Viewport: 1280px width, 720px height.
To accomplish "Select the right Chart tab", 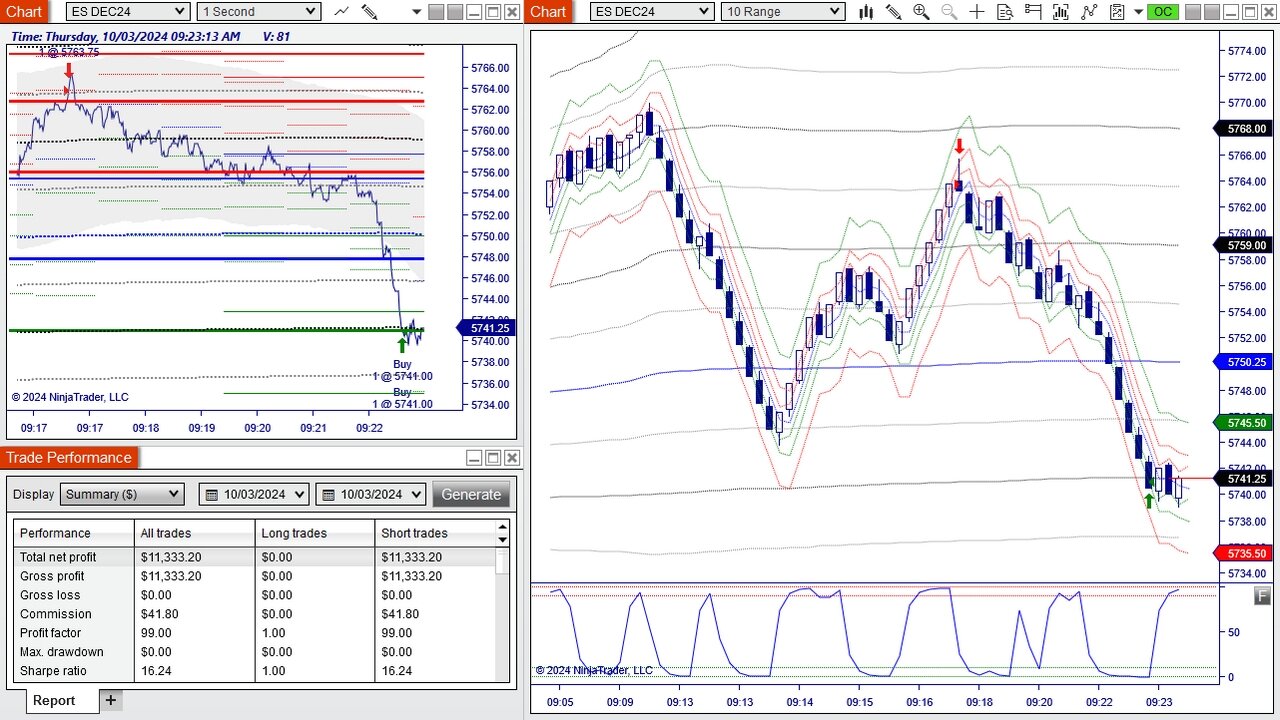I will [548, 12].
